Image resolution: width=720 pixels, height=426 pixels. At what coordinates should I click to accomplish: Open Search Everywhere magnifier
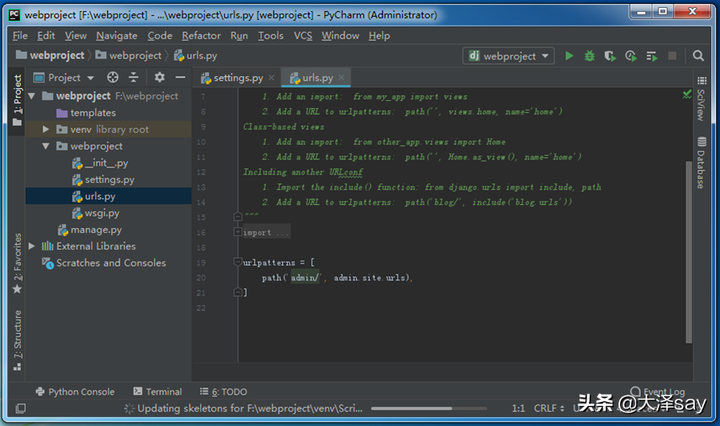tap(698, 56)
